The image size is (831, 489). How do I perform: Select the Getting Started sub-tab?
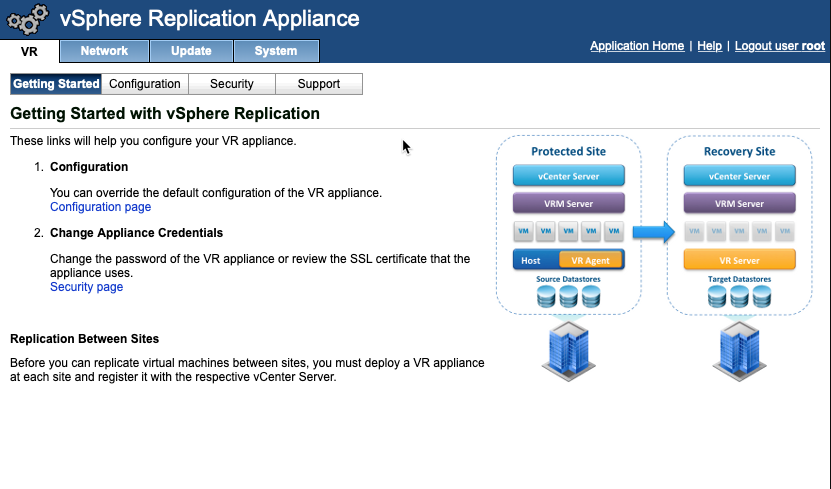[56, 84]
